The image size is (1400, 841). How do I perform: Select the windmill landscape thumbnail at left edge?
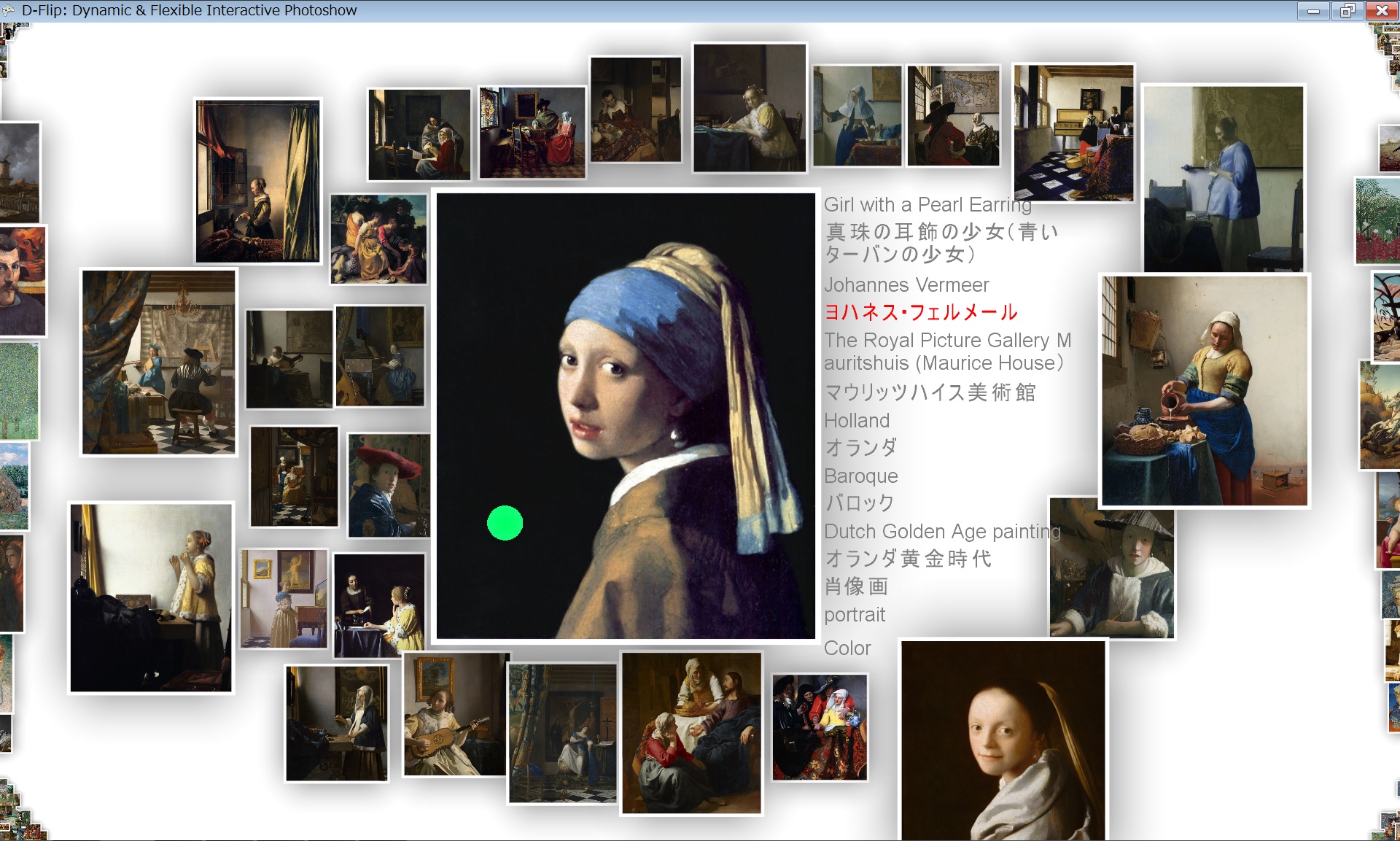point(19,173)
